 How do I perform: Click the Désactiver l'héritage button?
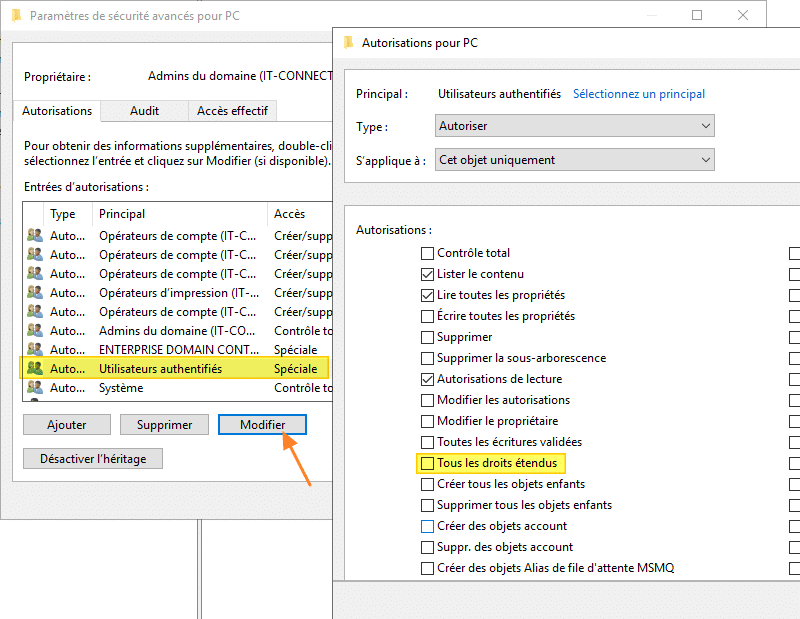[x=93, y=459]
